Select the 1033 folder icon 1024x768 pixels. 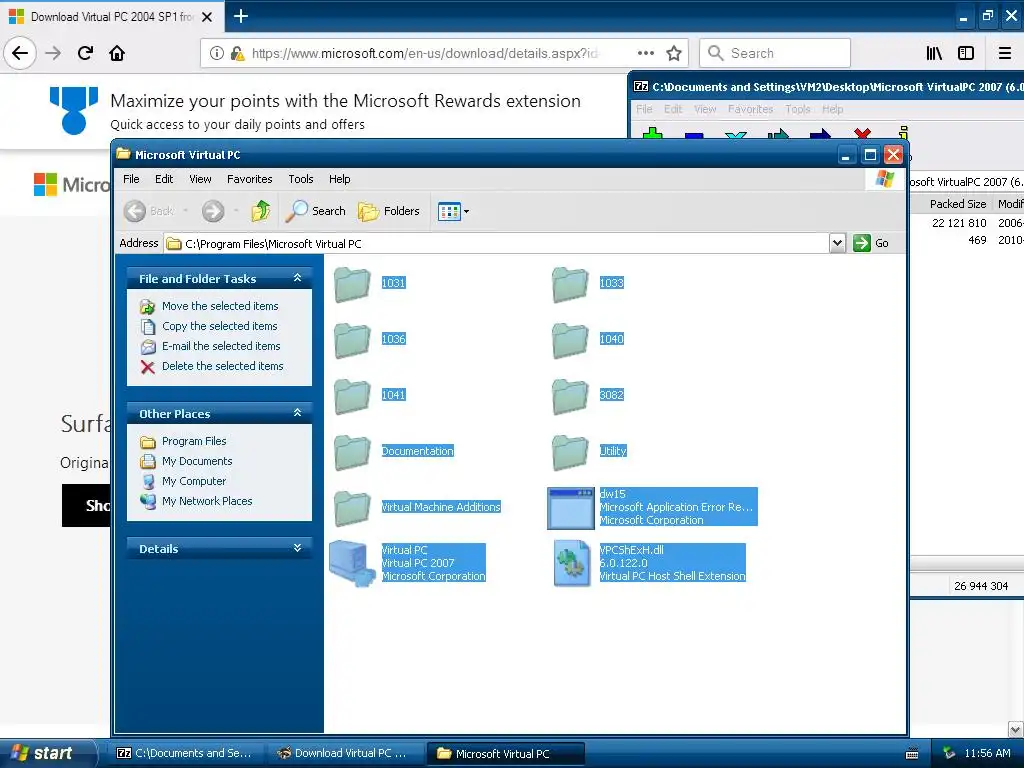click(x=571, y=284)
